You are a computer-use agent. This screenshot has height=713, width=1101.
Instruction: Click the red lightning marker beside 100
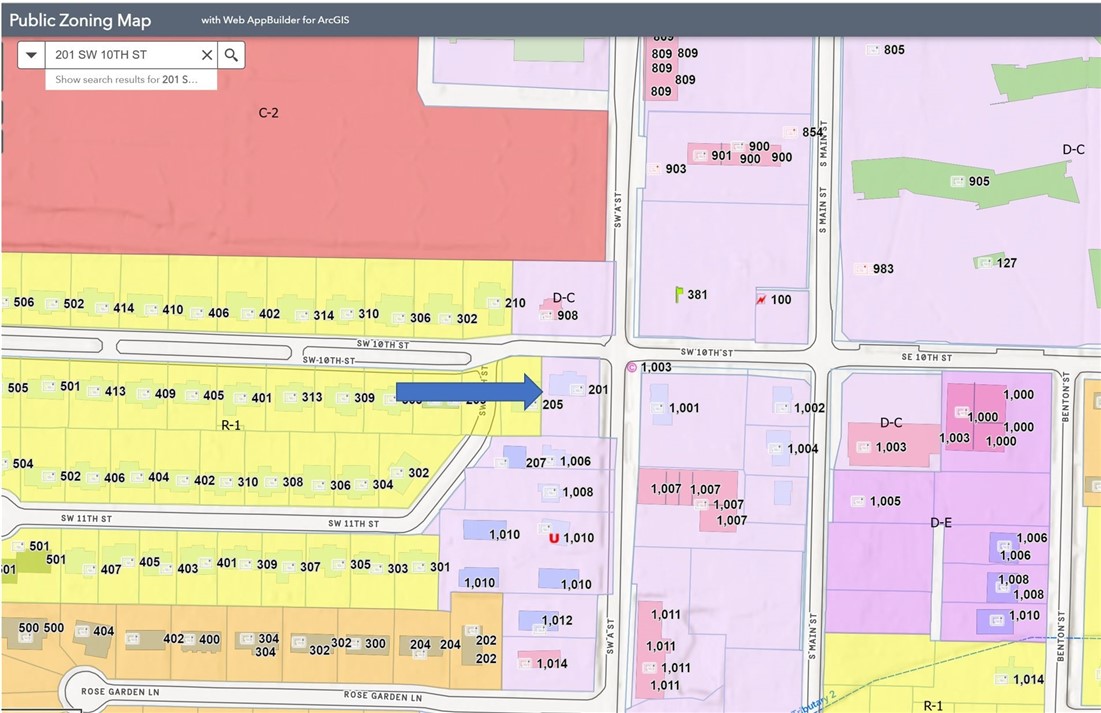pos(762,299)
